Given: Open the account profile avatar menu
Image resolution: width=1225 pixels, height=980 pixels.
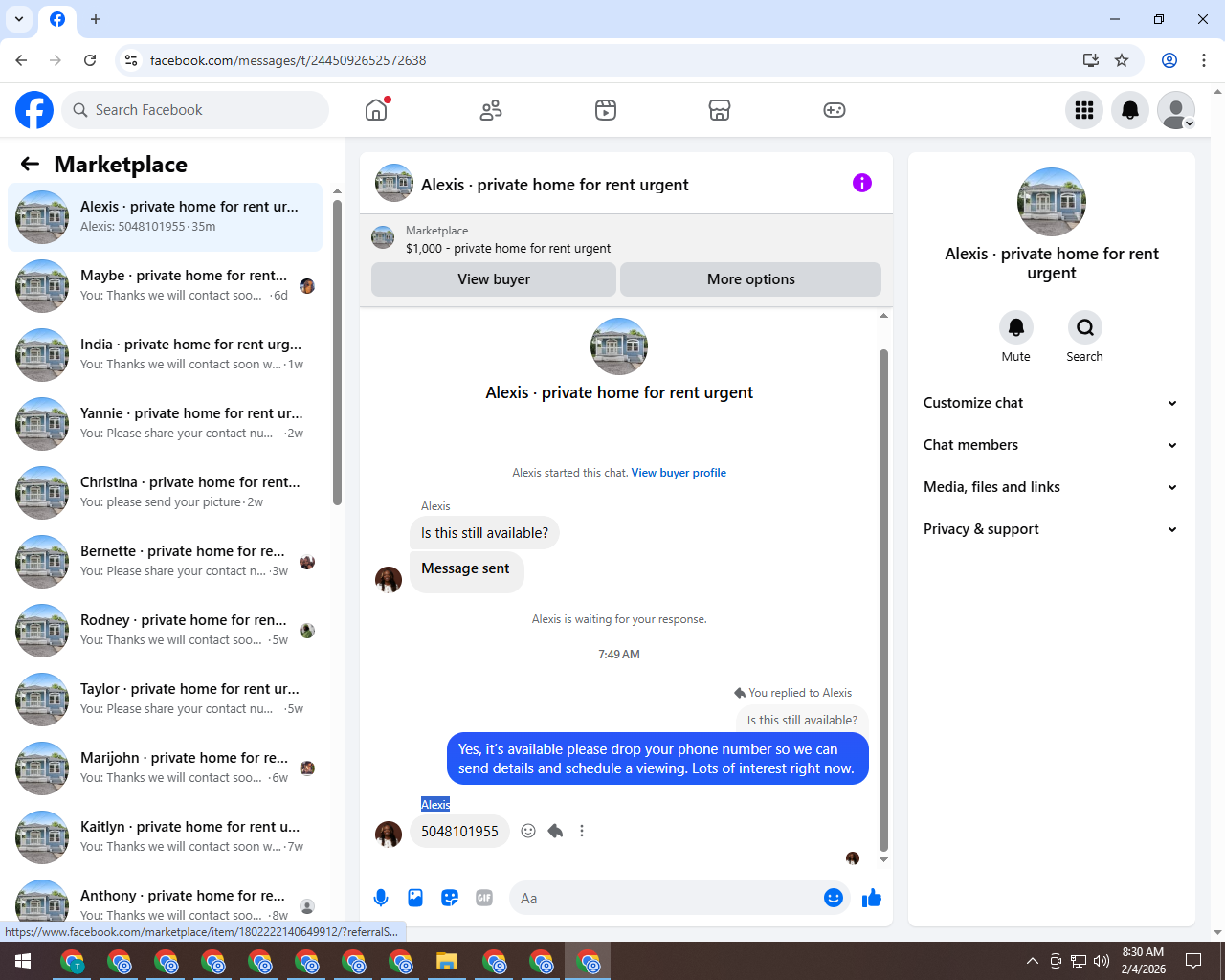Looking at the screenshot, I should point(1176,110).
